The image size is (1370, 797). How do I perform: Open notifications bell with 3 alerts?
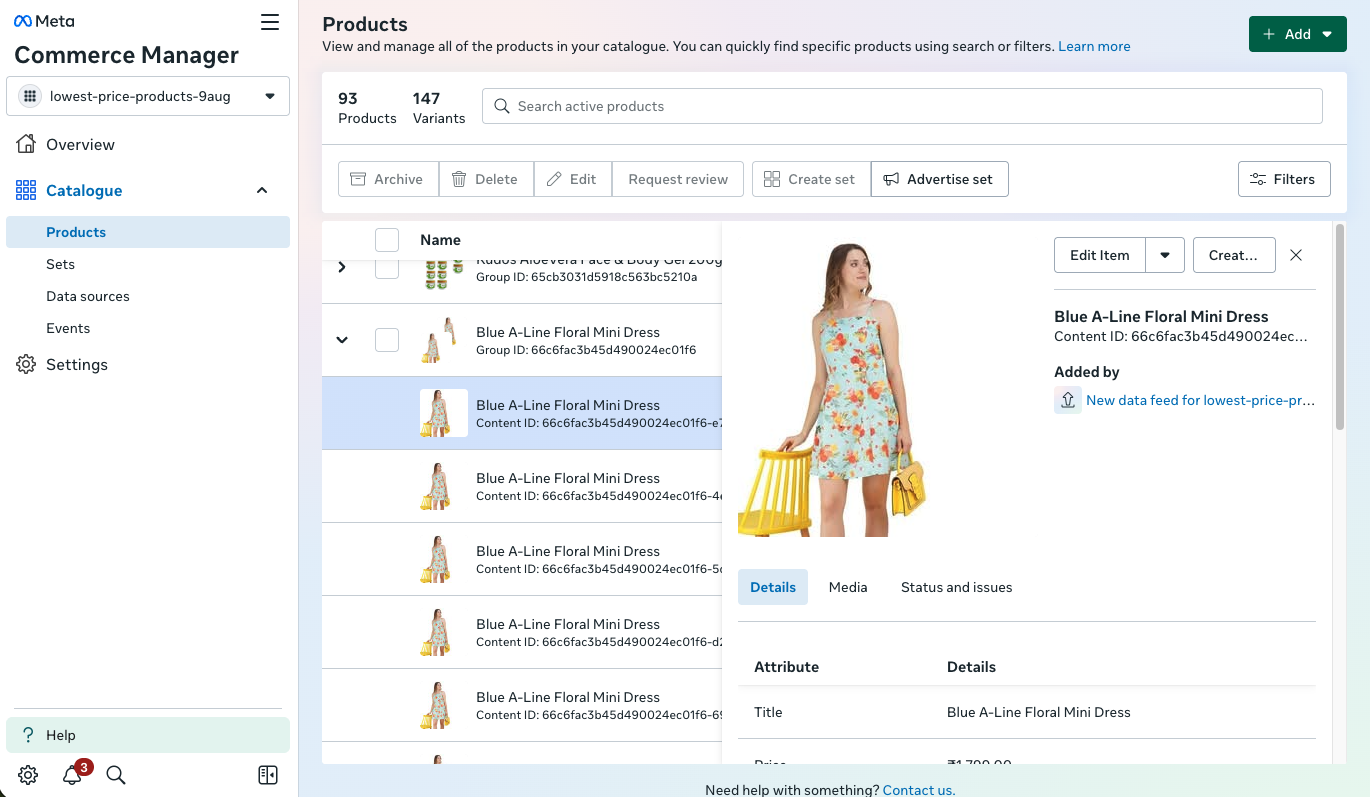tap(72, 775)
